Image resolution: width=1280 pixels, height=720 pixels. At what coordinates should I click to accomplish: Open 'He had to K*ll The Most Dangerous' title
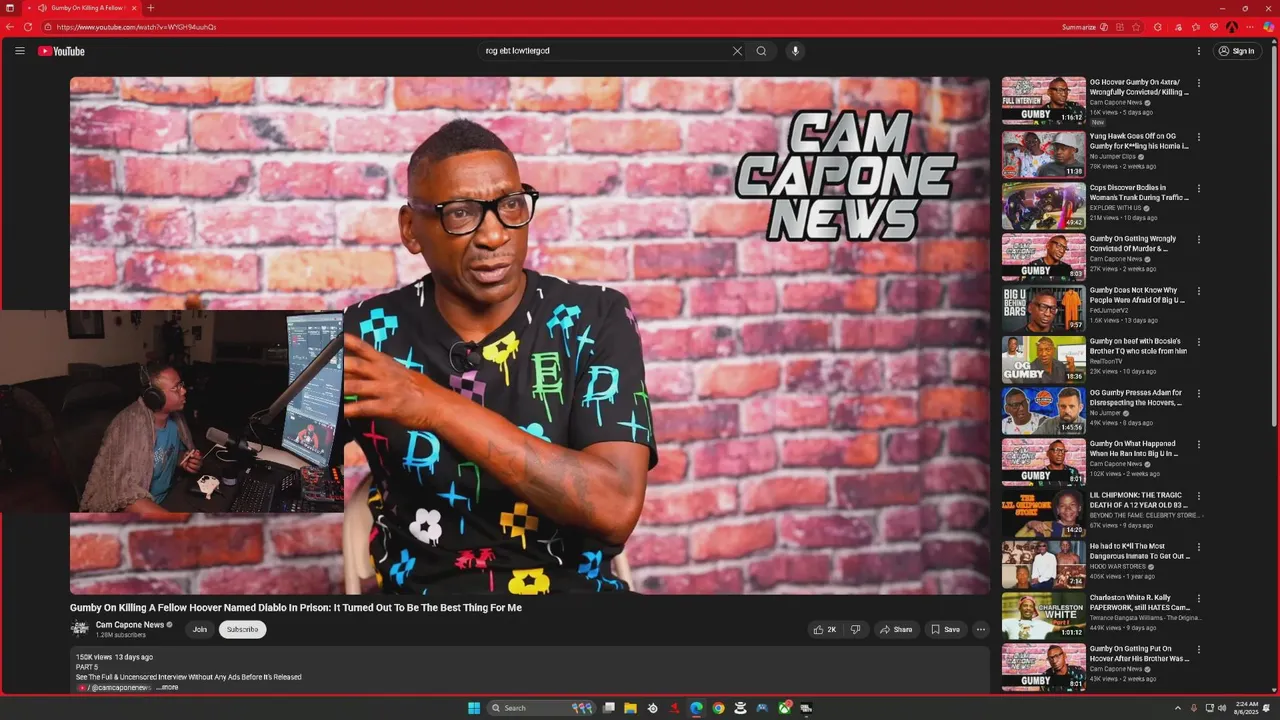(1139, 551)
